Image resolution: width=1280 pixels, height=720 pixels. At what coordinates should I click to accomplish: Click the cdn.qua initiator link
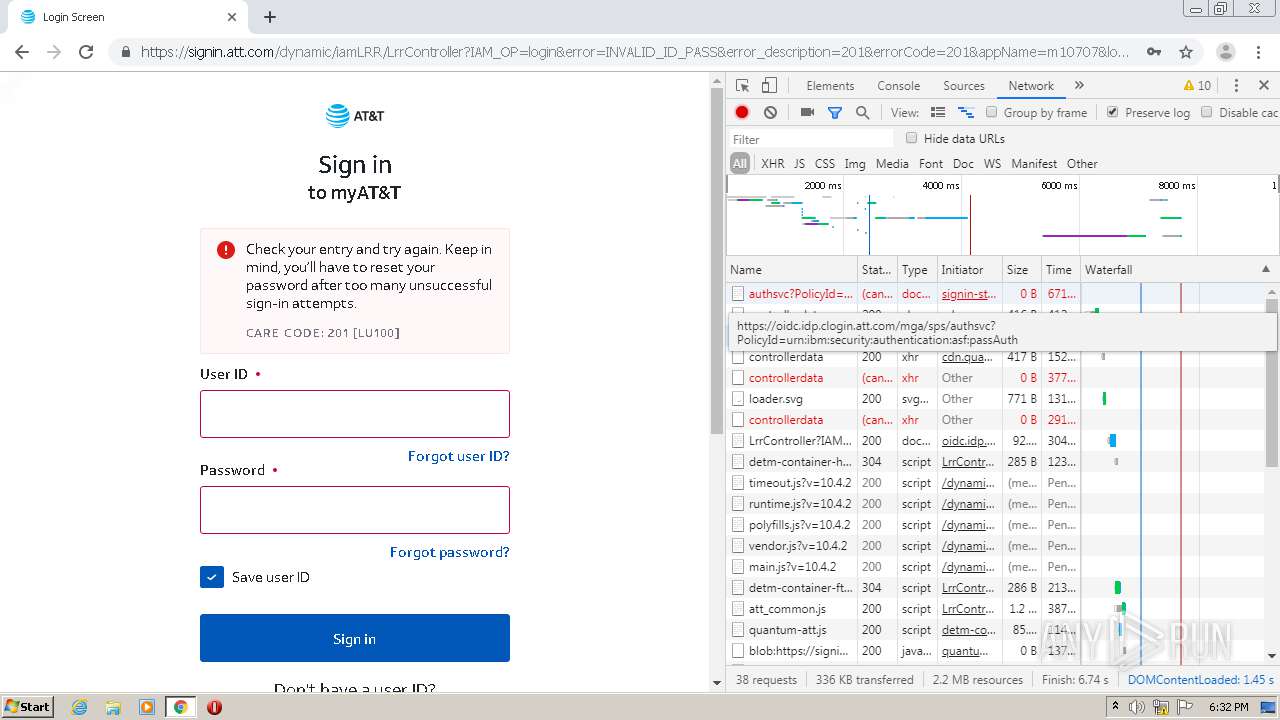point(967,357)
